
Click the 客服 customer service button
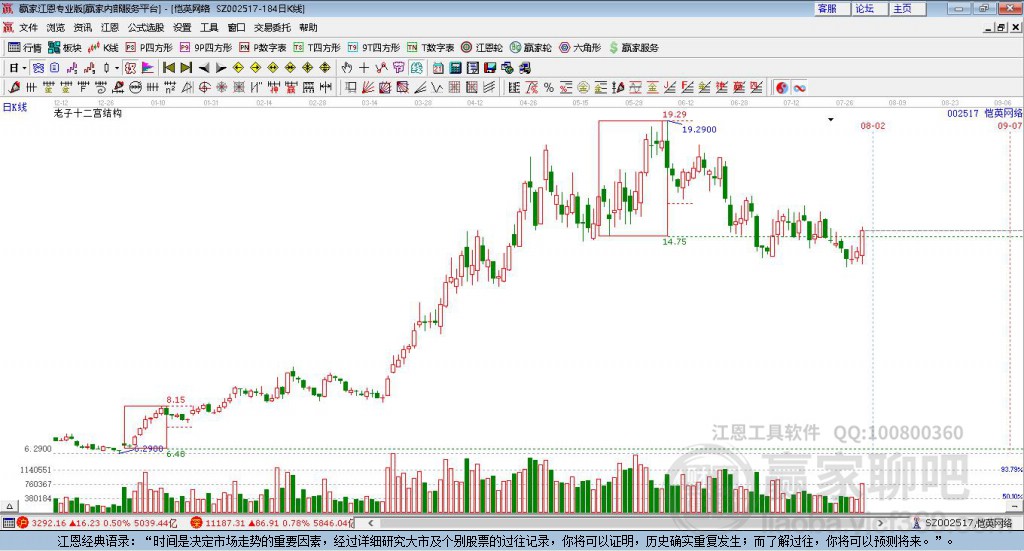[x=831, y=8]
